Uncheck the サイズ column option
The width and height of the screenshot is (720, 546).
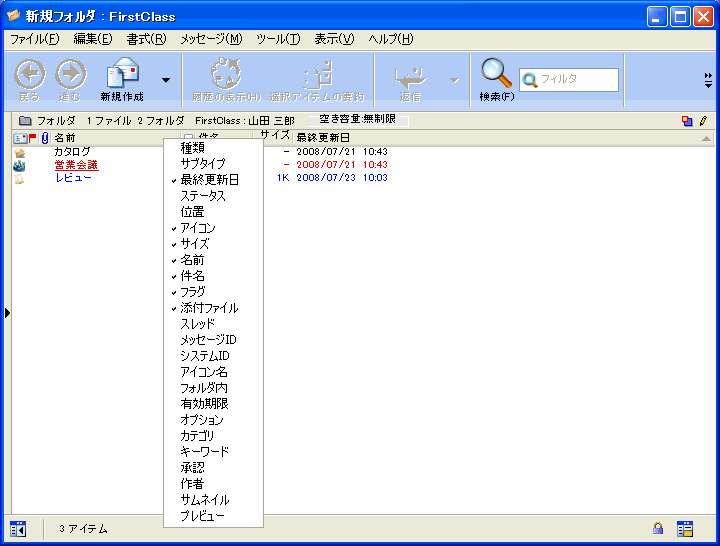click(x=194, y=244)
